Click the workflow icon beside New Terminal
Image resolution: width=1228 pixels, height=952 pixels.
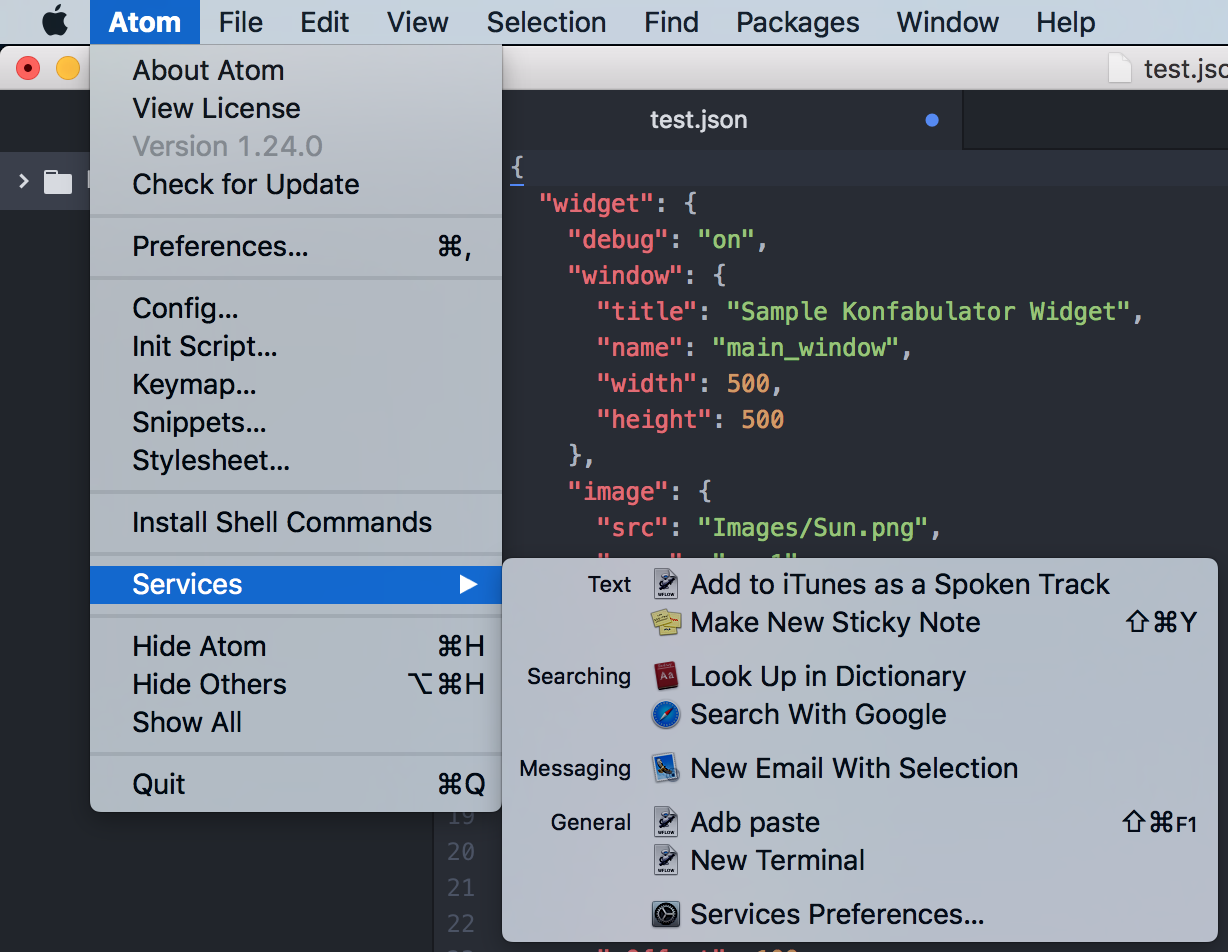click(x=666, y=861)
